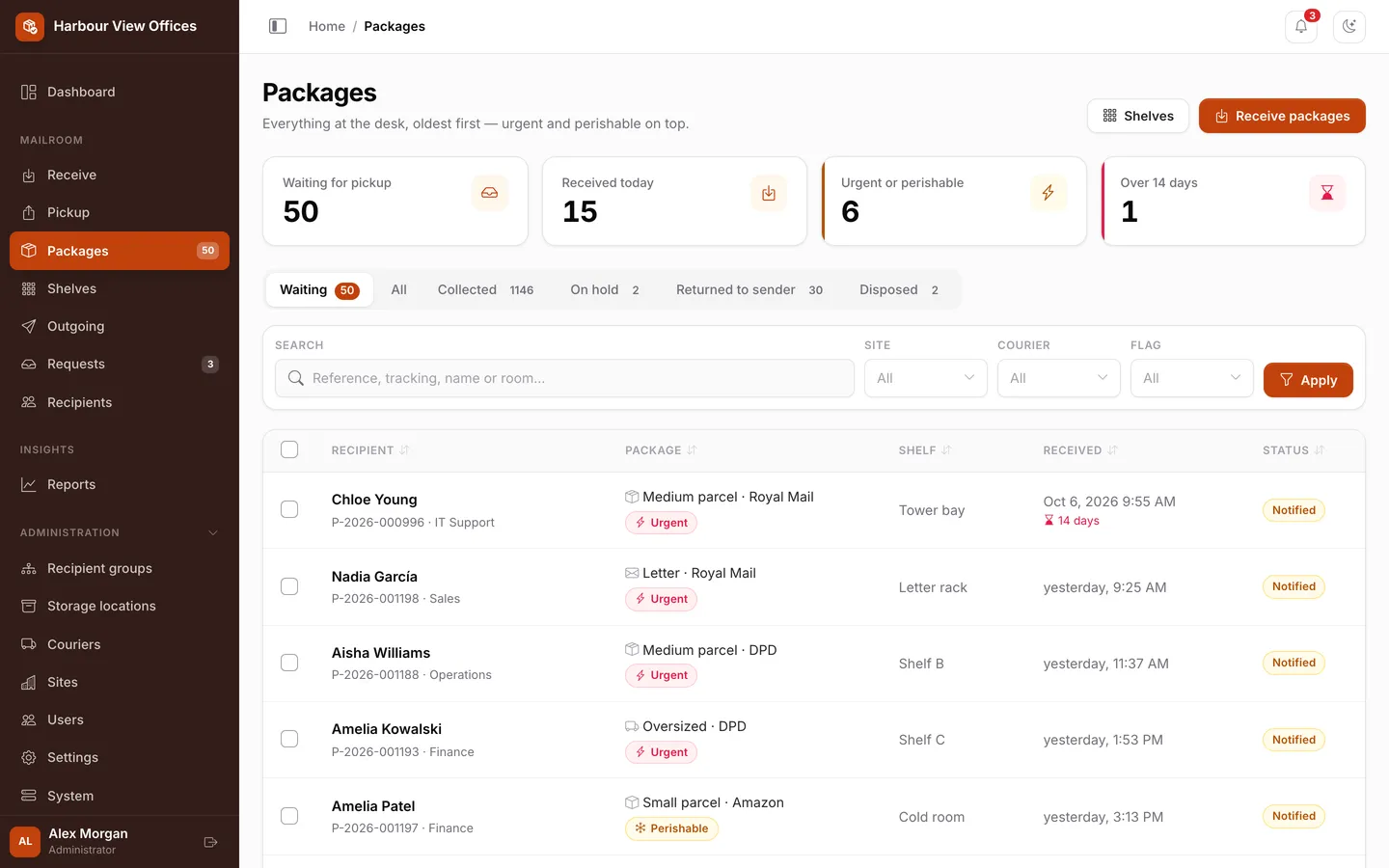Click the sign-out icon beside Alex Morgan

click(x=210, y=842)
